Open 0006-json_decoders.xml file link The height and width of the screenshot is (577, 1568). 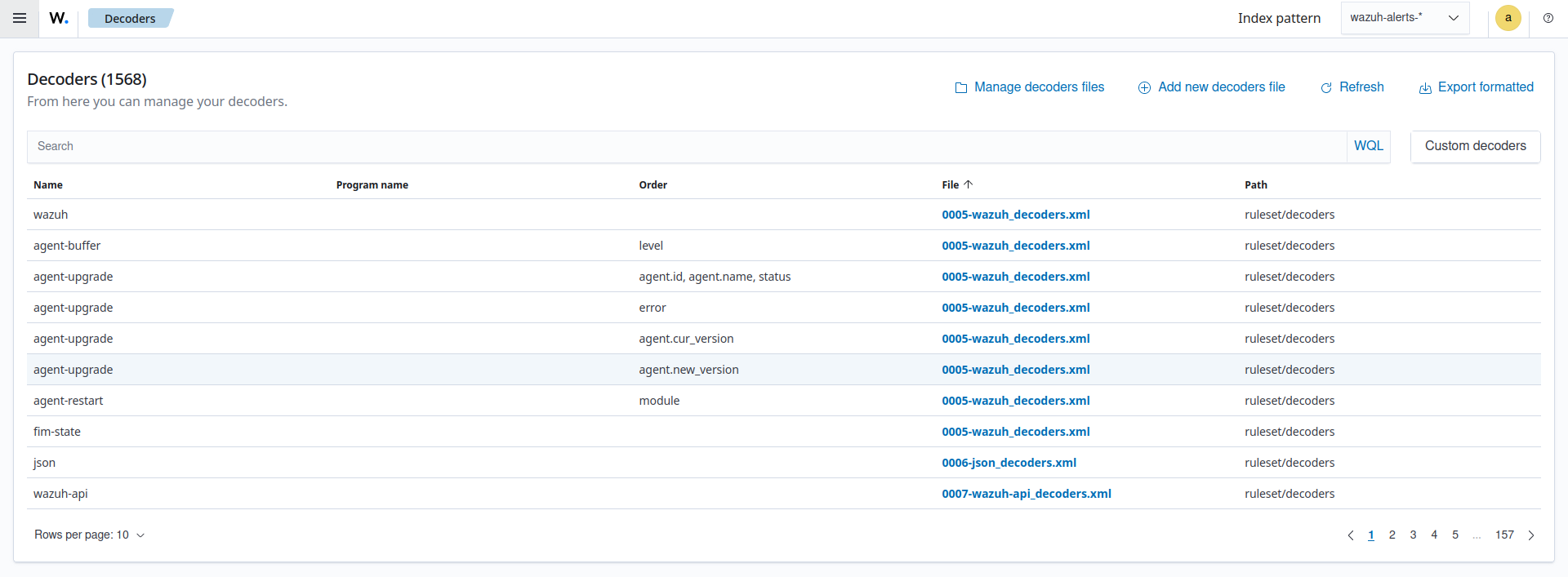1009,463
